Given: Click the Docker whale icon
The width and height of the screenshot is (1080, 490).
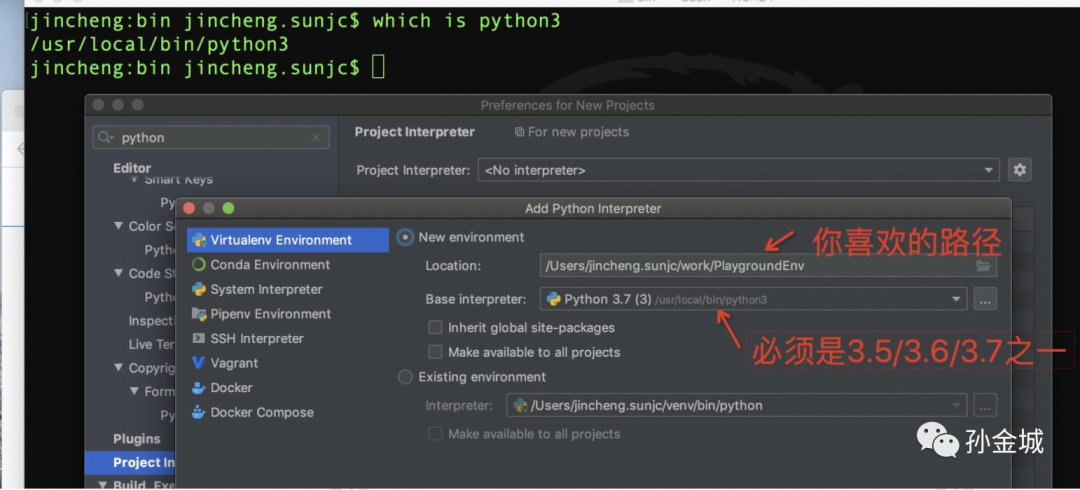Looking at the screenshot, I should click(199, 388).
